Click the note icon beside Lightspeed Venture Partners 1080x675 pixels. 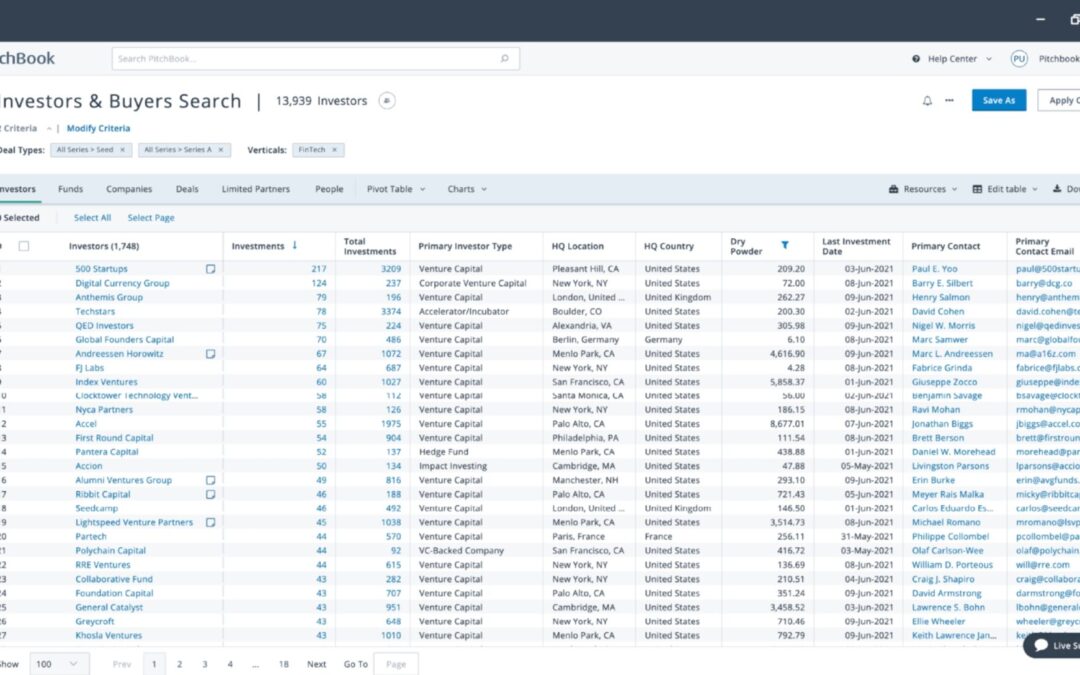(x=211, y=523)
